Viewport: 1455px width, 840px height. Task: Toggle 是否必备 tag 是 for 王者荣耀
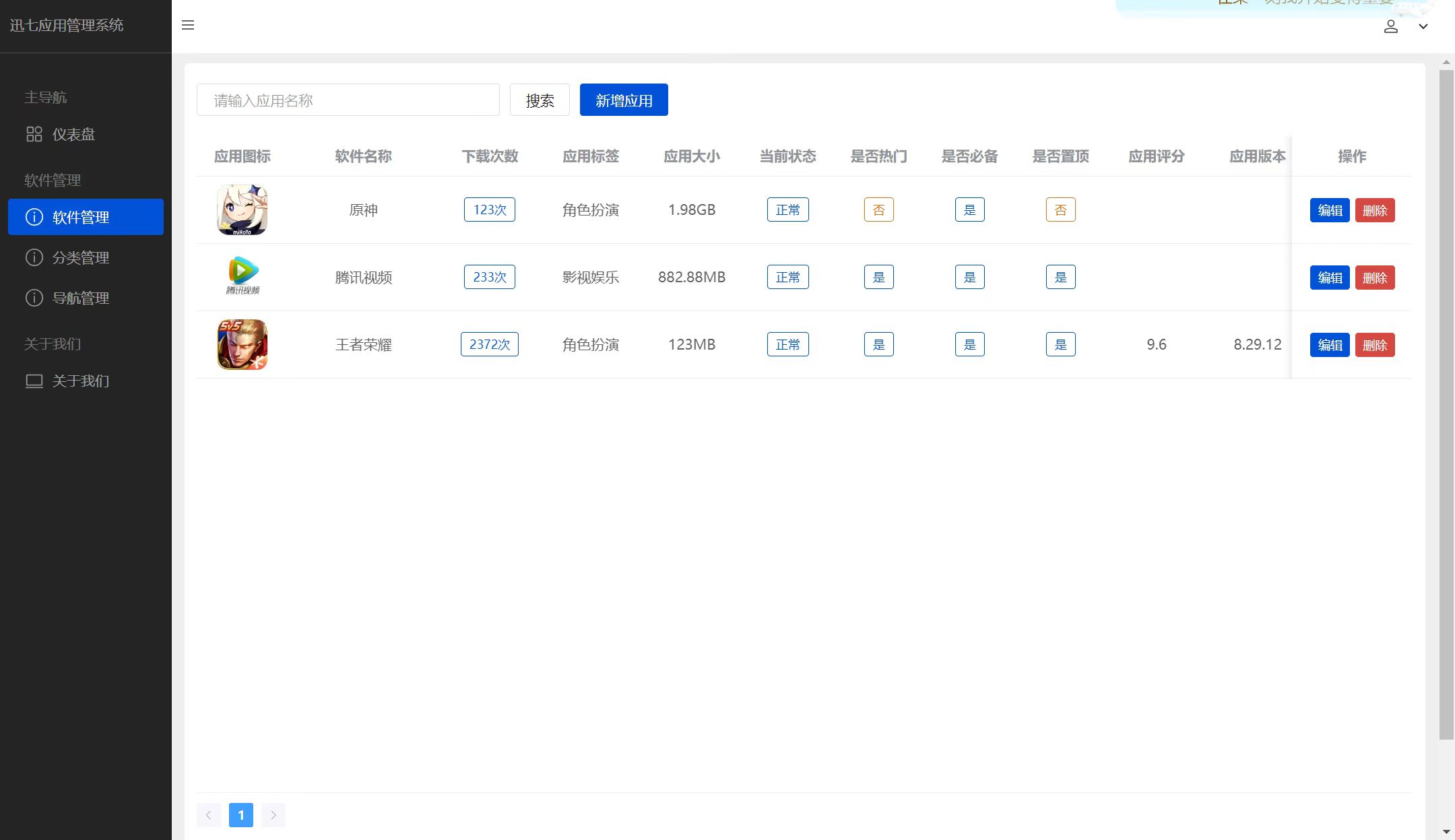969,344
